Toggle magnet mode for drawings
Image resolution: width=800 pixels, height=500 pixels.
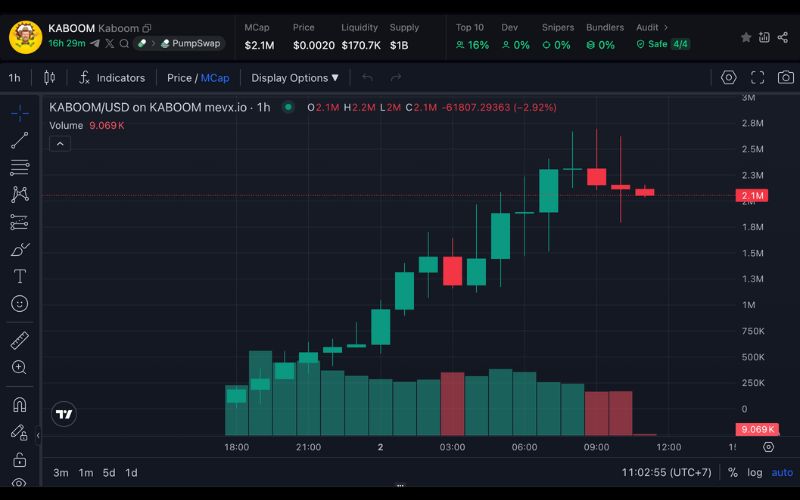pos(19,405)
